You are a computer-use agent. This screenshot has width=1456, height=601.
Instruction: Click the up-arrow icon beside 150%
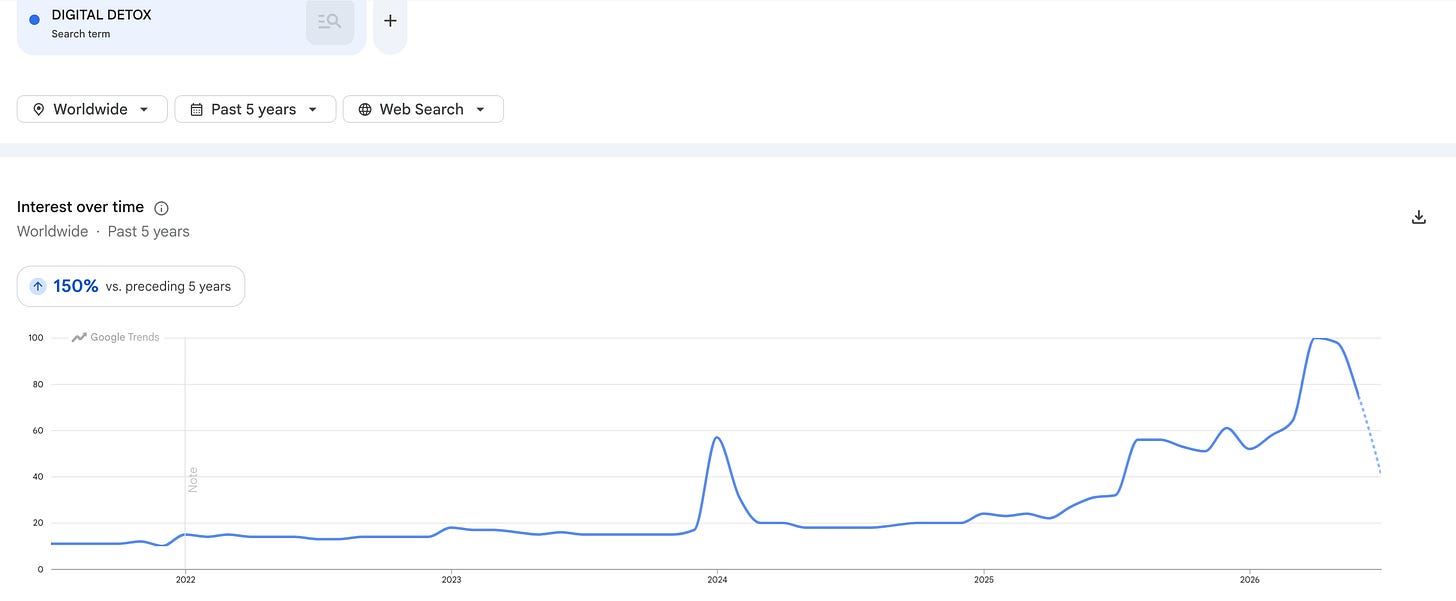coord(38,286)
